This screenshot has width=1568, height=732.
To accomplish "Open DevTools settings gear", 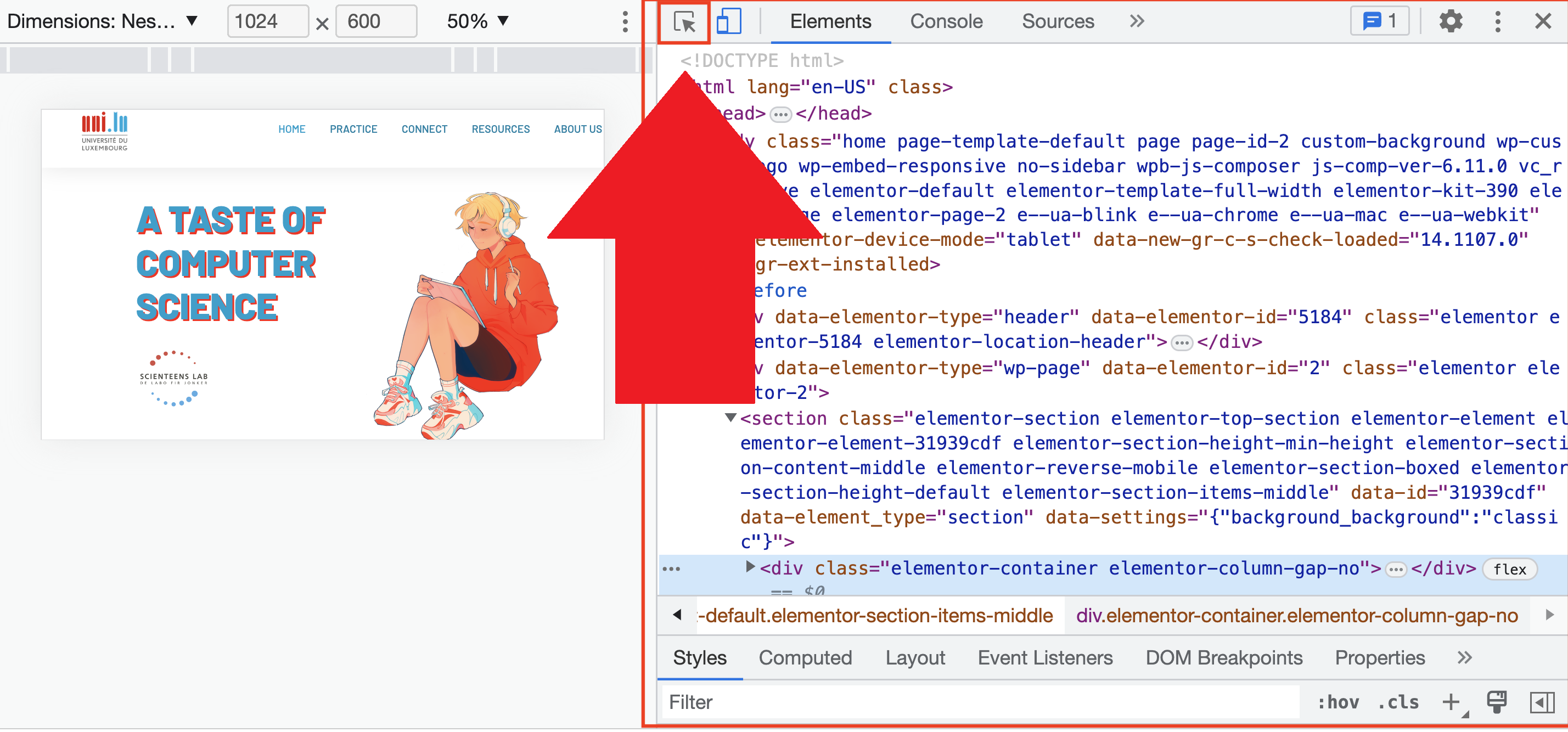I will pos(1450,22).
